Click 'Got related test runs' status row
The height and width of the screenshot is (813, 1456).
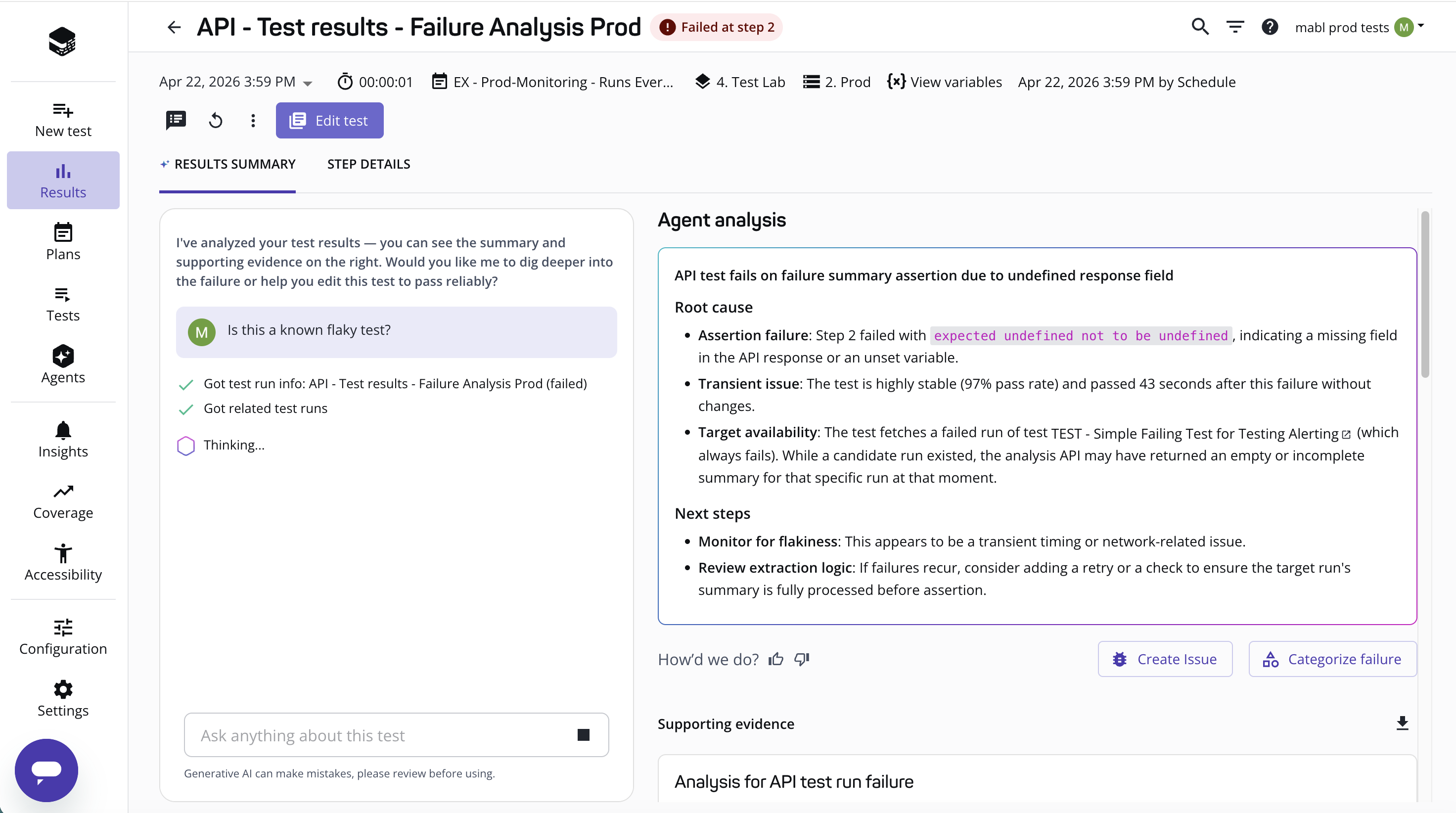pos(253,409)
